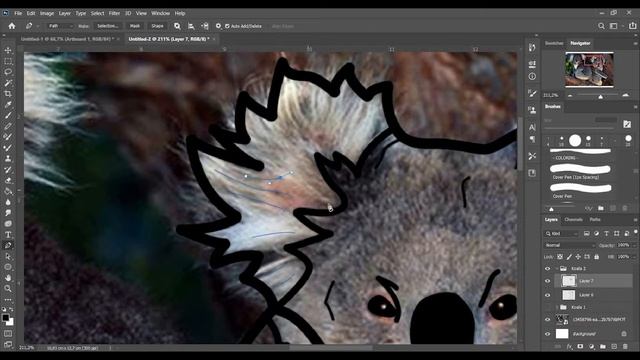Image resolution: width=640 pixels, height=360 pixels.
Task: Collapse the Koala 2 group
Action: point(557,269)
